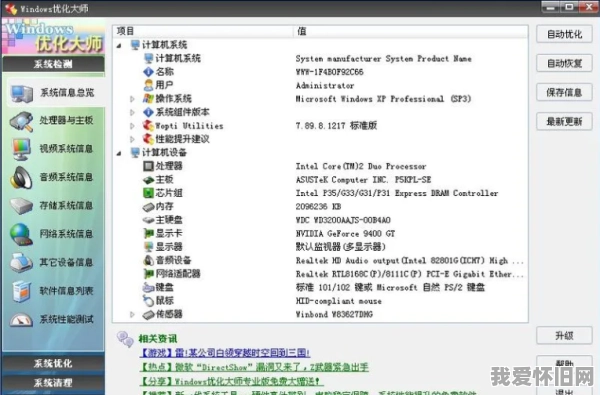Click the 显示卡 graphics card icon
This screenshot has height=395, width=600.
[x=148, y=233]
